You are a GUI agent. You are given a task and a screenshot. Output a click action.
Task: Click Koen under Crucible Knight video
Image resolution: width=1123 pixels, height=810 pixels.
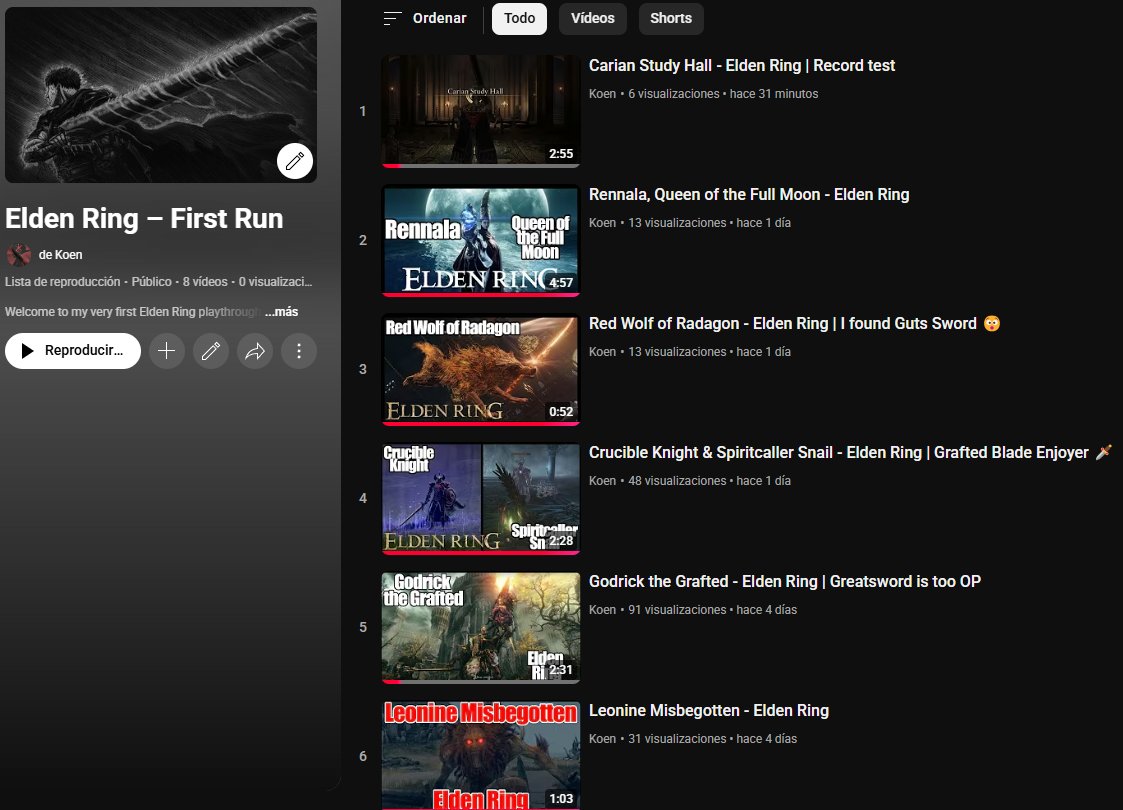[x=602, y=481]
